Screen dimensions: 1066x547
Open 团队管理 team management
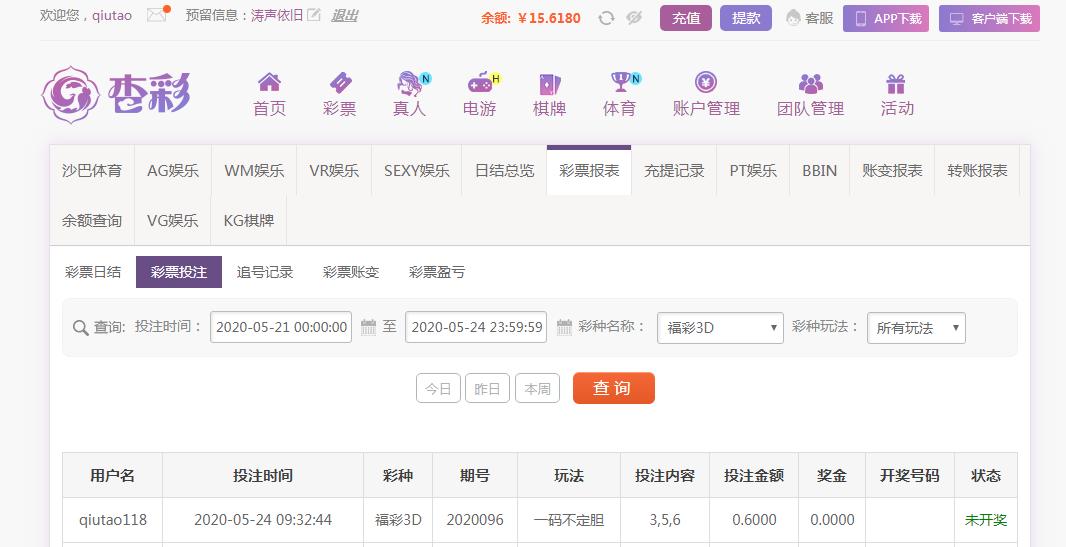(810, 94)
